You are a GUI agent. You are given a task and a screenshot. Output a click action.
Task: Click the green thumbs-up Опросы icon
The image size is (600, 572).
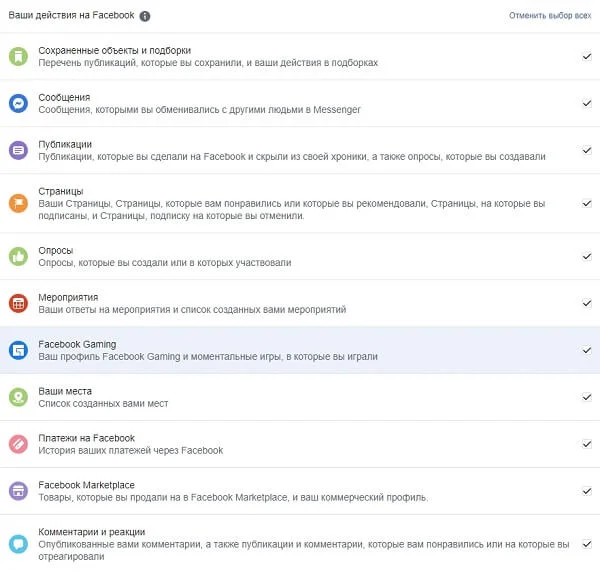click(18, 256)
